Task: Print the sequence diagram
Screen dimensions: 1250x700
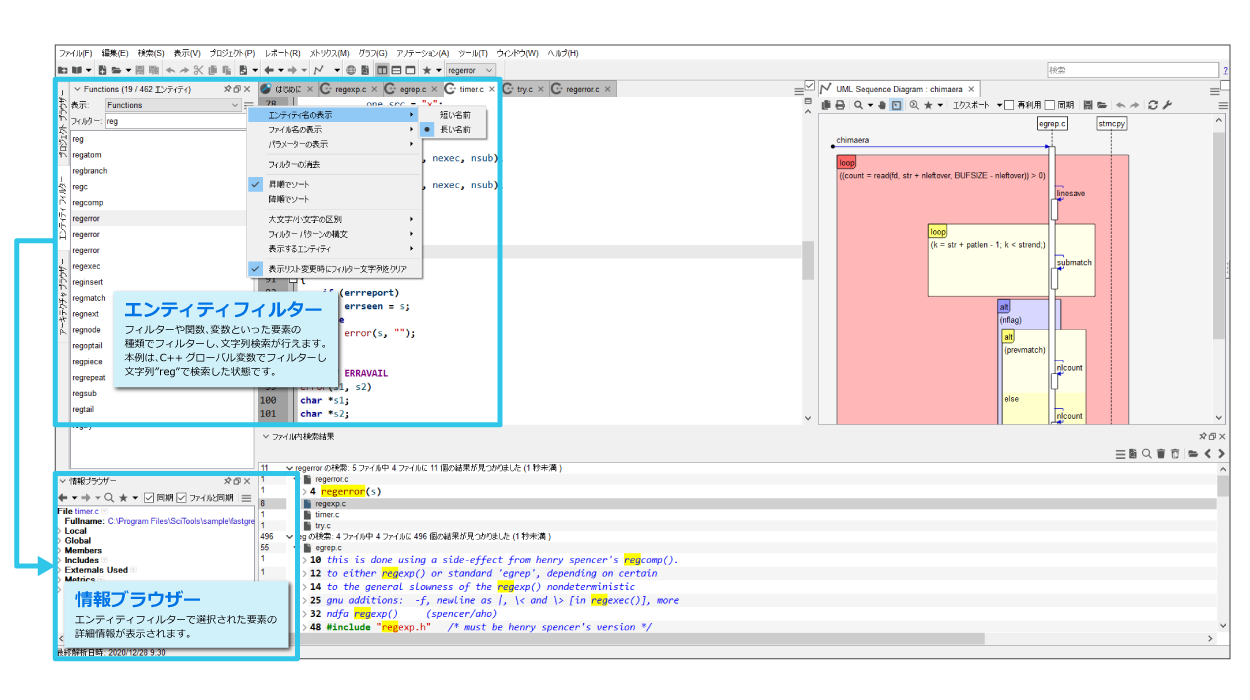Action: click(x=840, y=104)
